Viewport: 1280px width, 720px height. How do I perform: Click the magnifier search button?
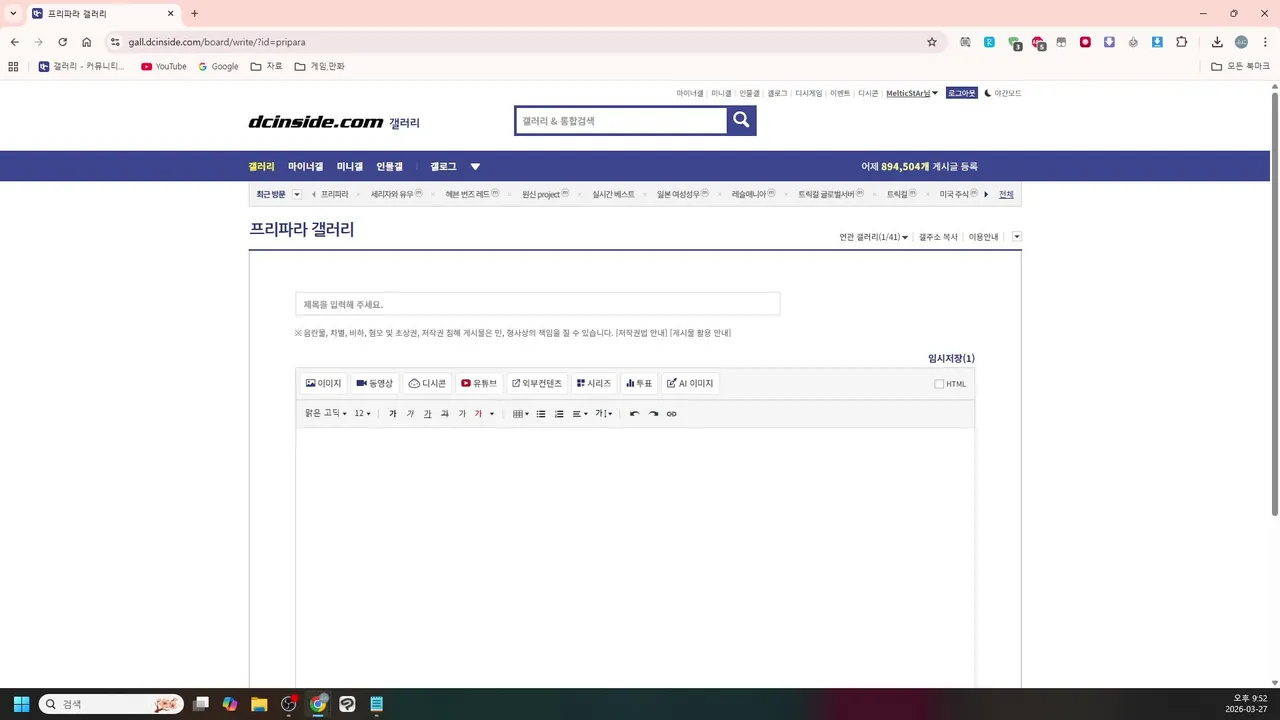pos(741,120)
